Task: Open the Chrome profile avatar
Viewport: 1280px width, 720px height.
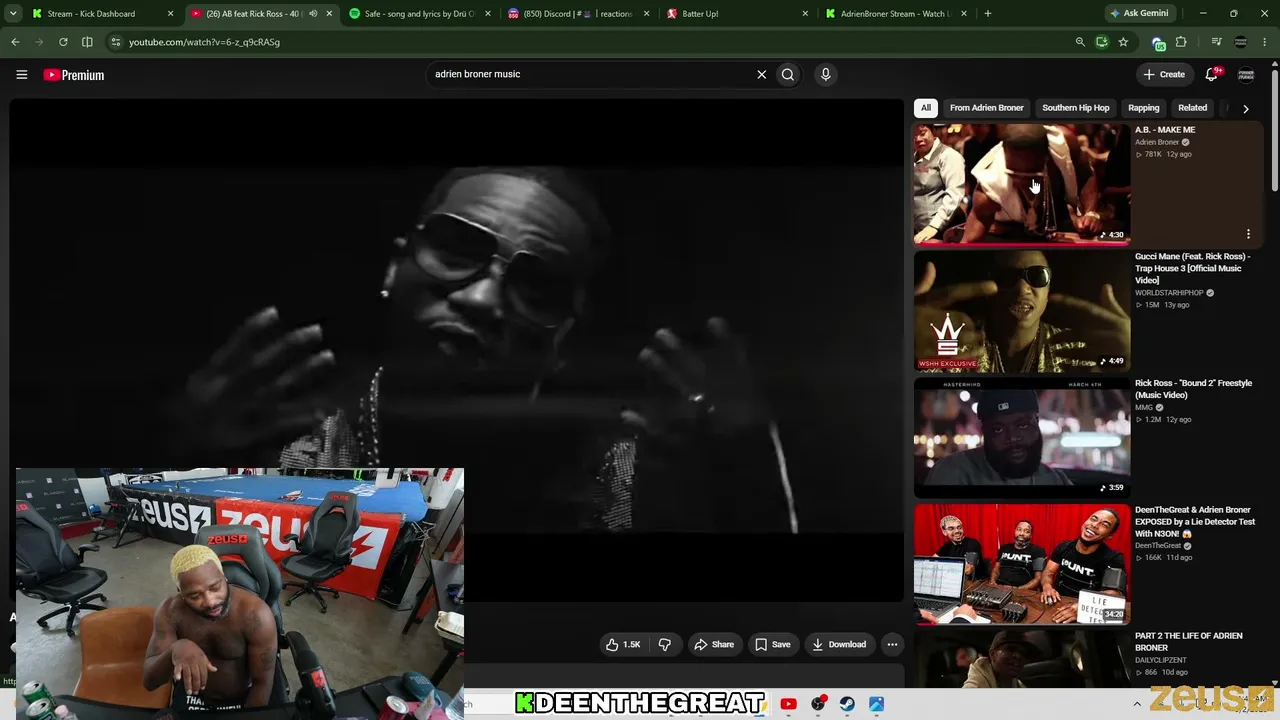Action: pyautogui.click(x=1241, y=42)
